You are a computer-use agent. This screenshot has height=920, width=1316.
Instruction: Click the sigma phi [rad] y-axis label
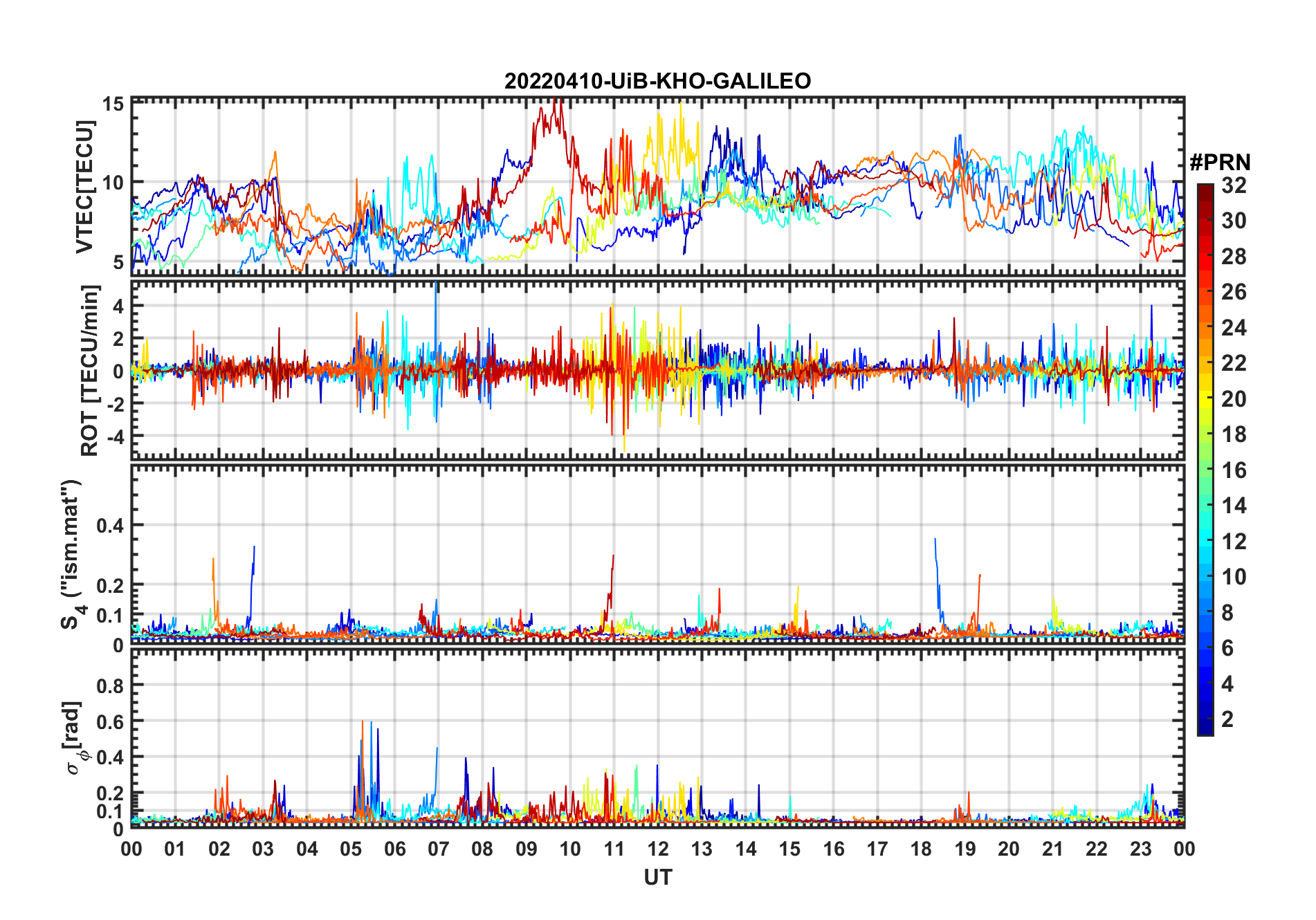[75, 737]
